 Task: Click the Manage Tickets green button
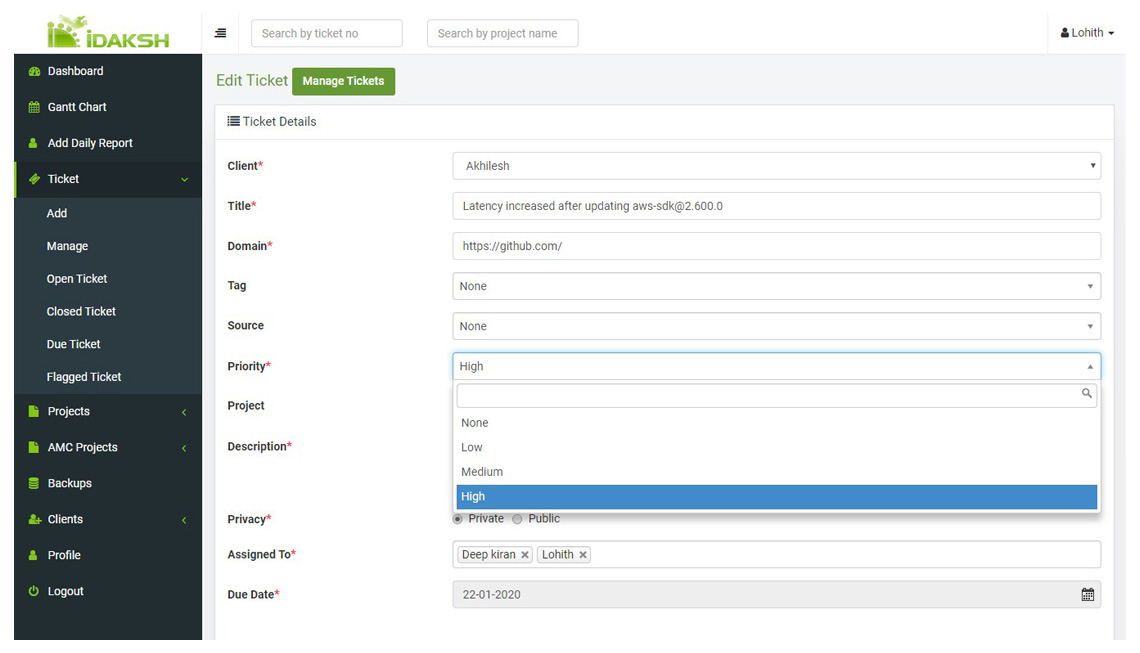[343, 81]
